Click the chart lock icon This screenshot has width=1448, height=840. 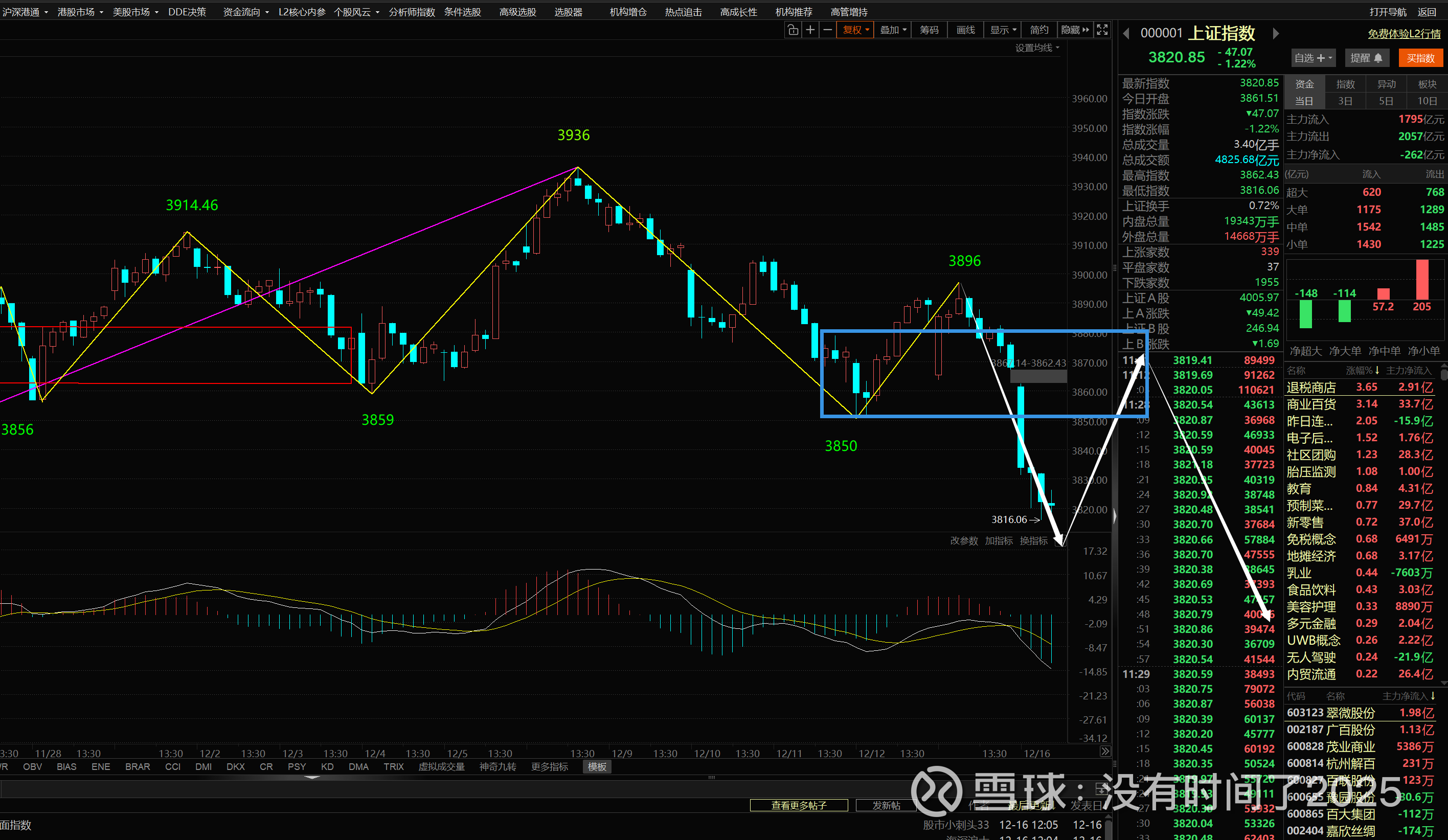[793, 30]
